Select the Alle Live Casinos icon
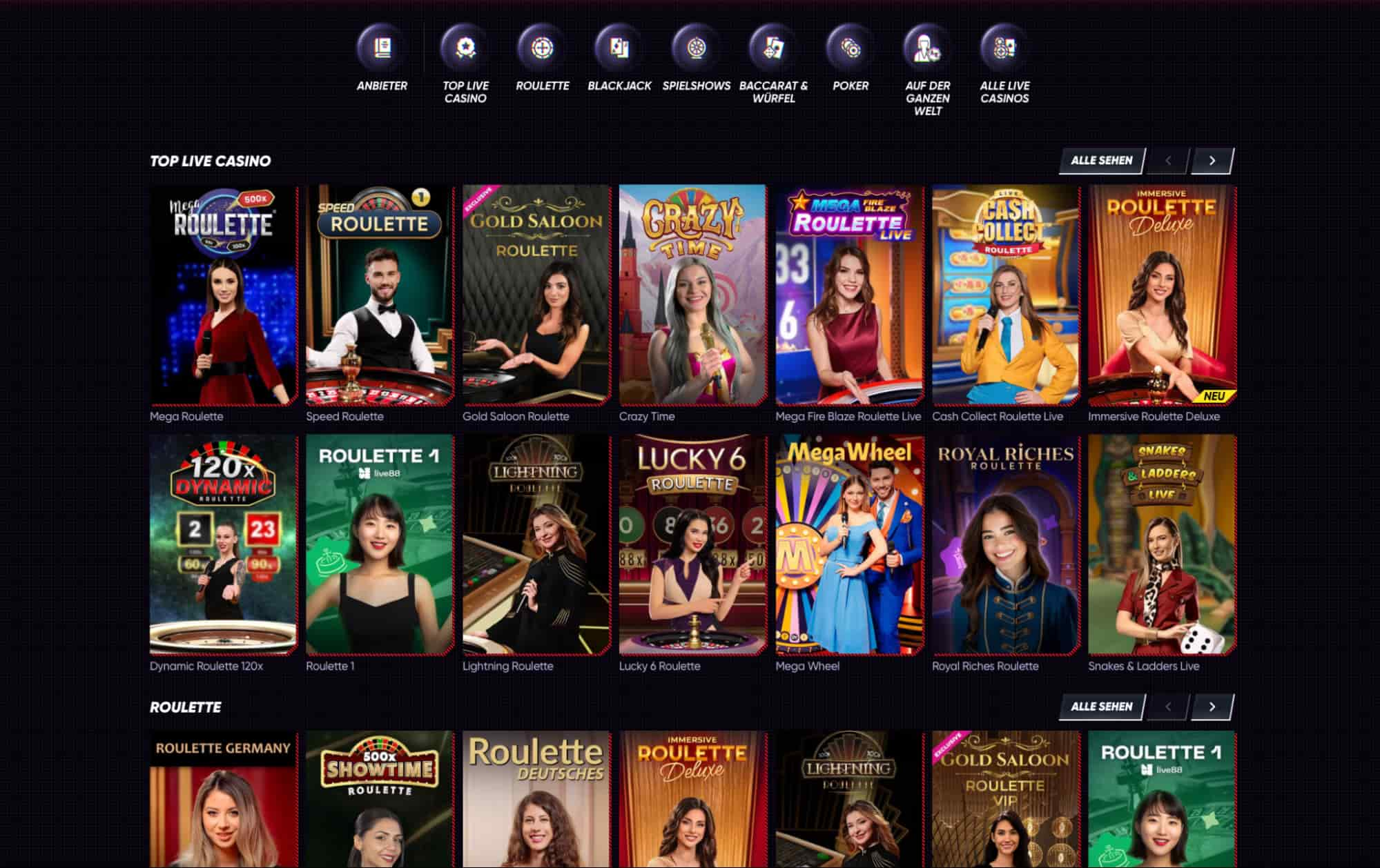The height and width of the screenshot is (868, 1380). pos(1004,48)
